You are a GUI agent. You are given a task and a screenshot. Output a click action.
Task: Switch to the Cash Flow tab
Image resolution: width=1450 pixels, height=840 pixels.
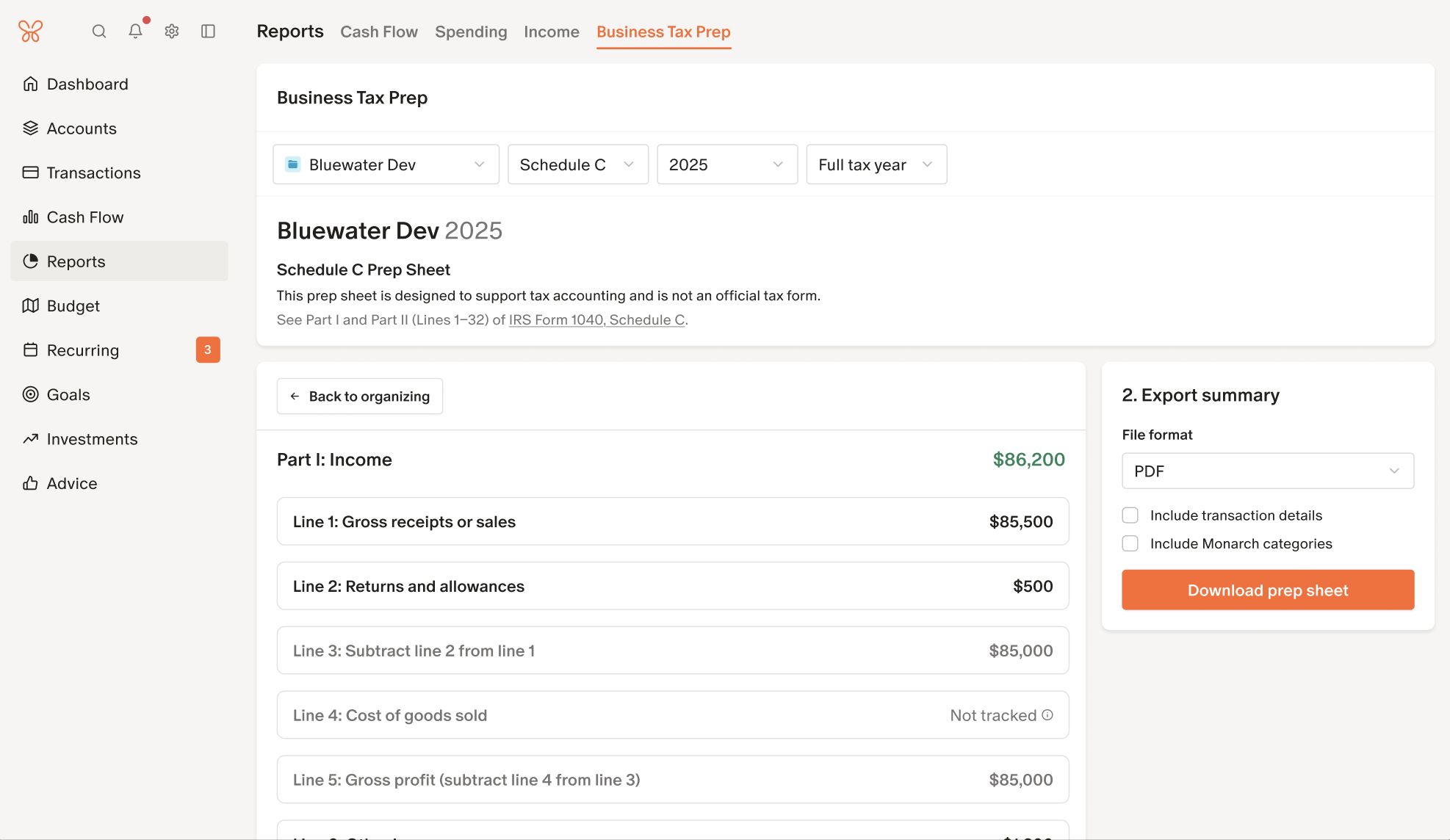378,32
